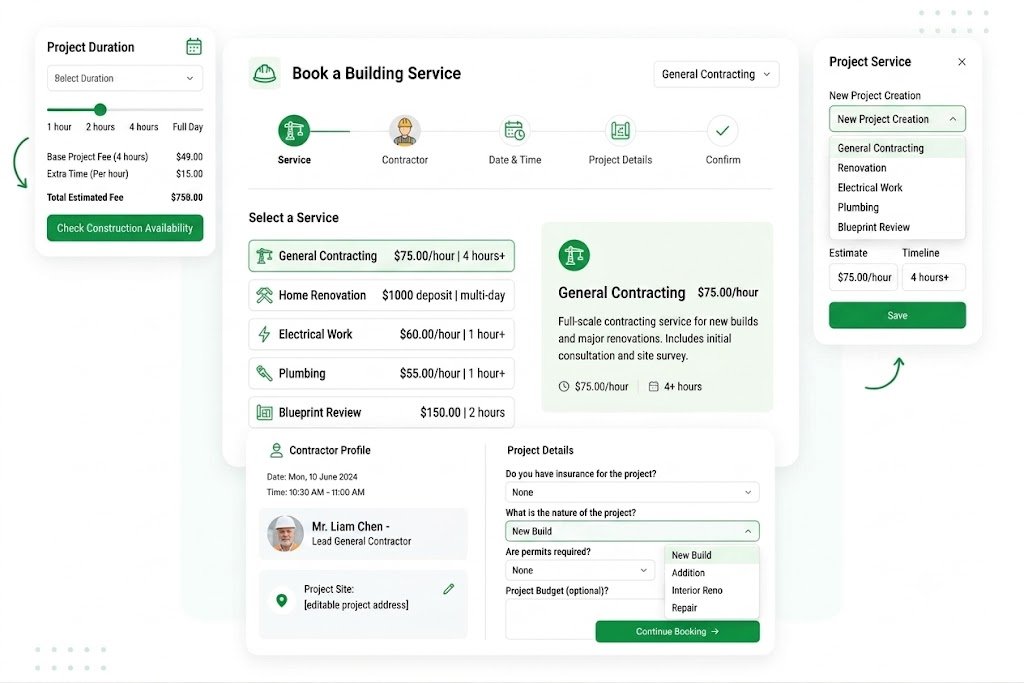This screenshot has width=1024, height=683.
Task: Select Home Renovation $1000 deposit row
Action: pos(381,295)
